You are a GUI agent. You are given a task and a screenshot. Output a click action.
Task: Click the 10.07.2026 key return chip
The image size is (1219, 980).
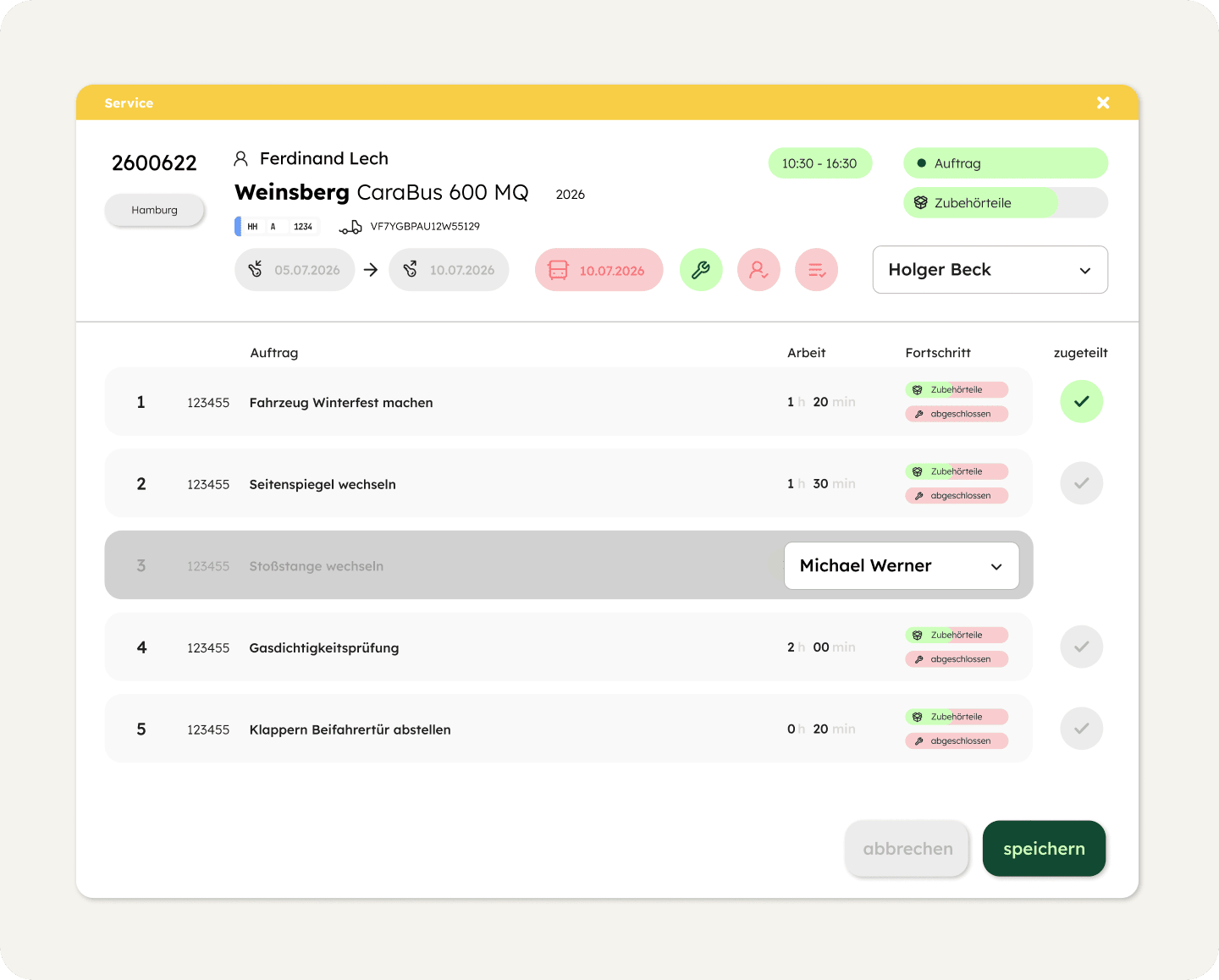coord(449,270)
